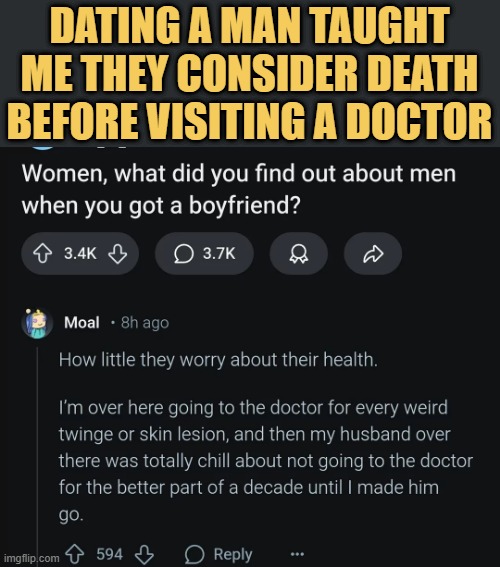Screen dimensions: 500x567
Task: Select 'How little they worry about their health' text
Action: (218, 360)
